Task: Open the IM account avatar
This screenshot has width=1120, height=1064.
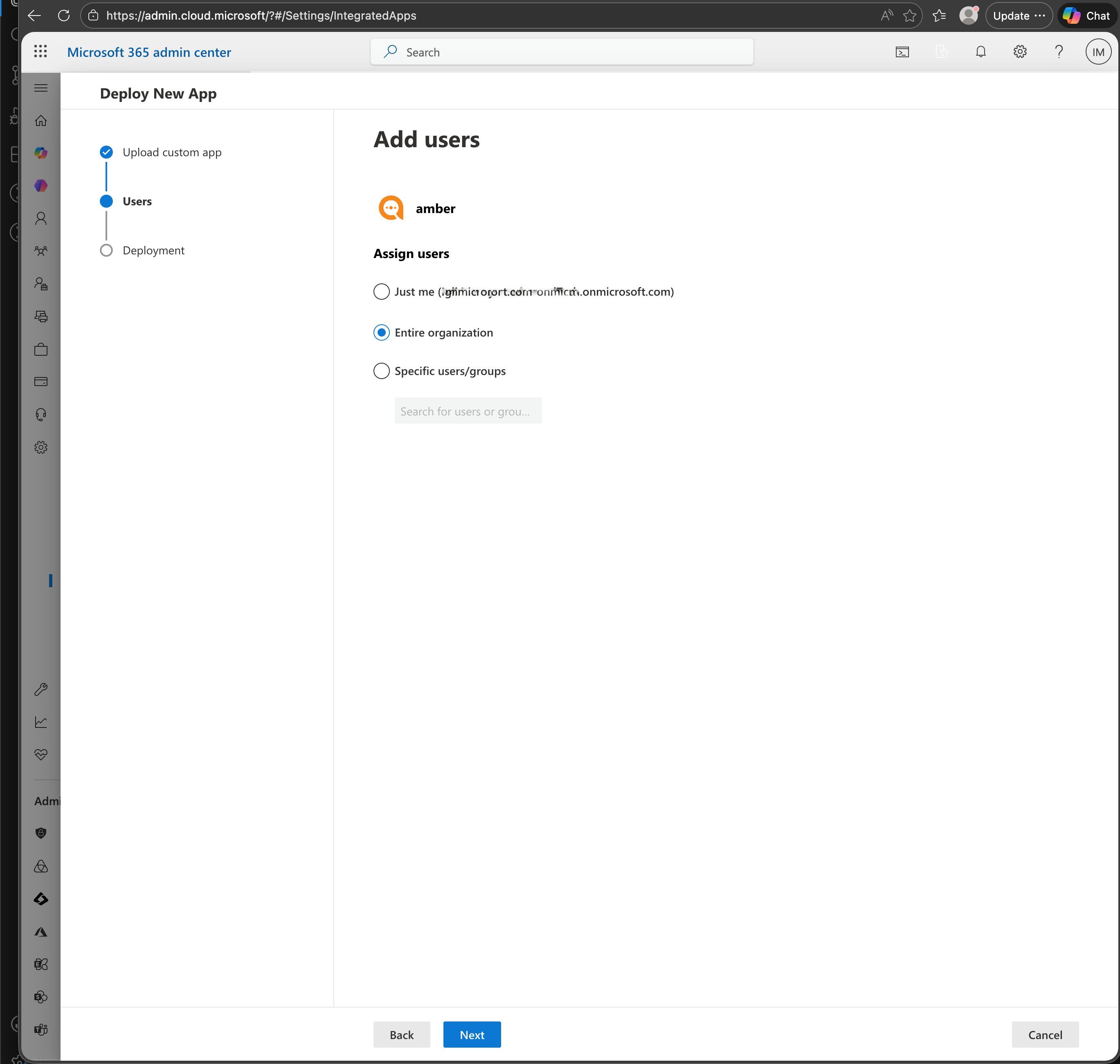Action: coord(1098,52)
